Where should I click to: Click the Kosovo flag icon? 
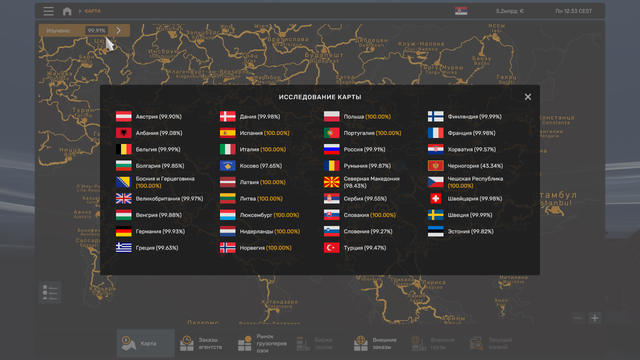[228, 166]
